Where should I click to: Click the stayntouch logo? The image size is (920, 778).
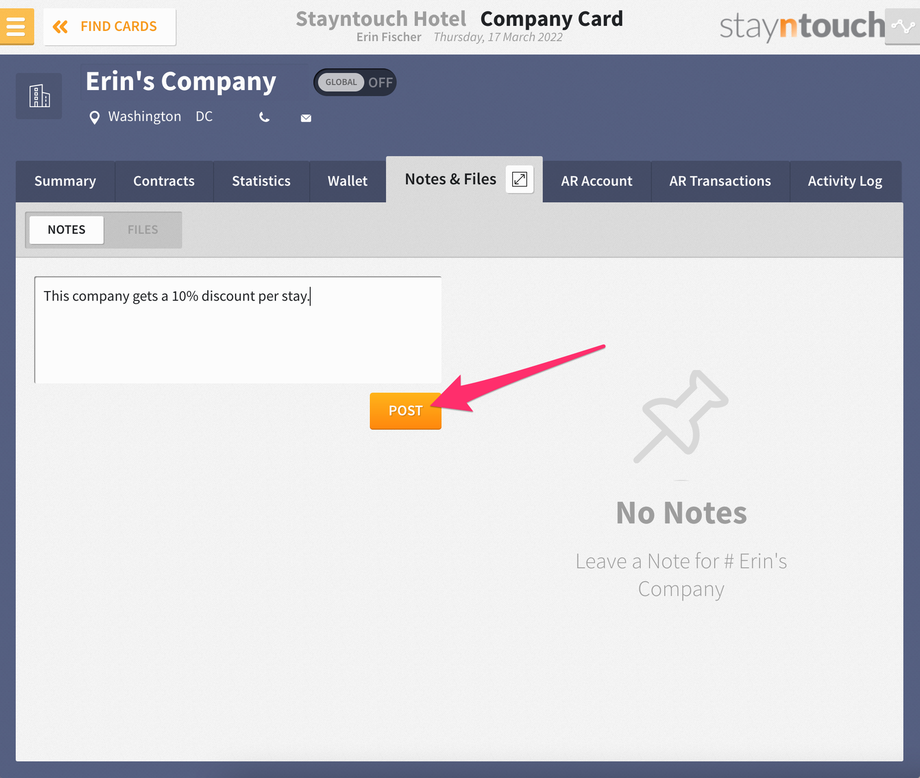coord(801,26)
